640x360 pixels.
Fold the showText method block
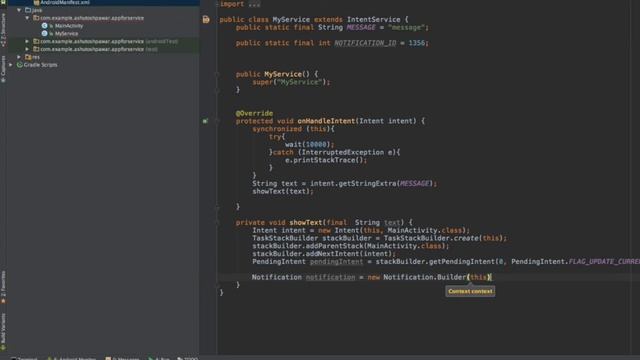point(217,223)
